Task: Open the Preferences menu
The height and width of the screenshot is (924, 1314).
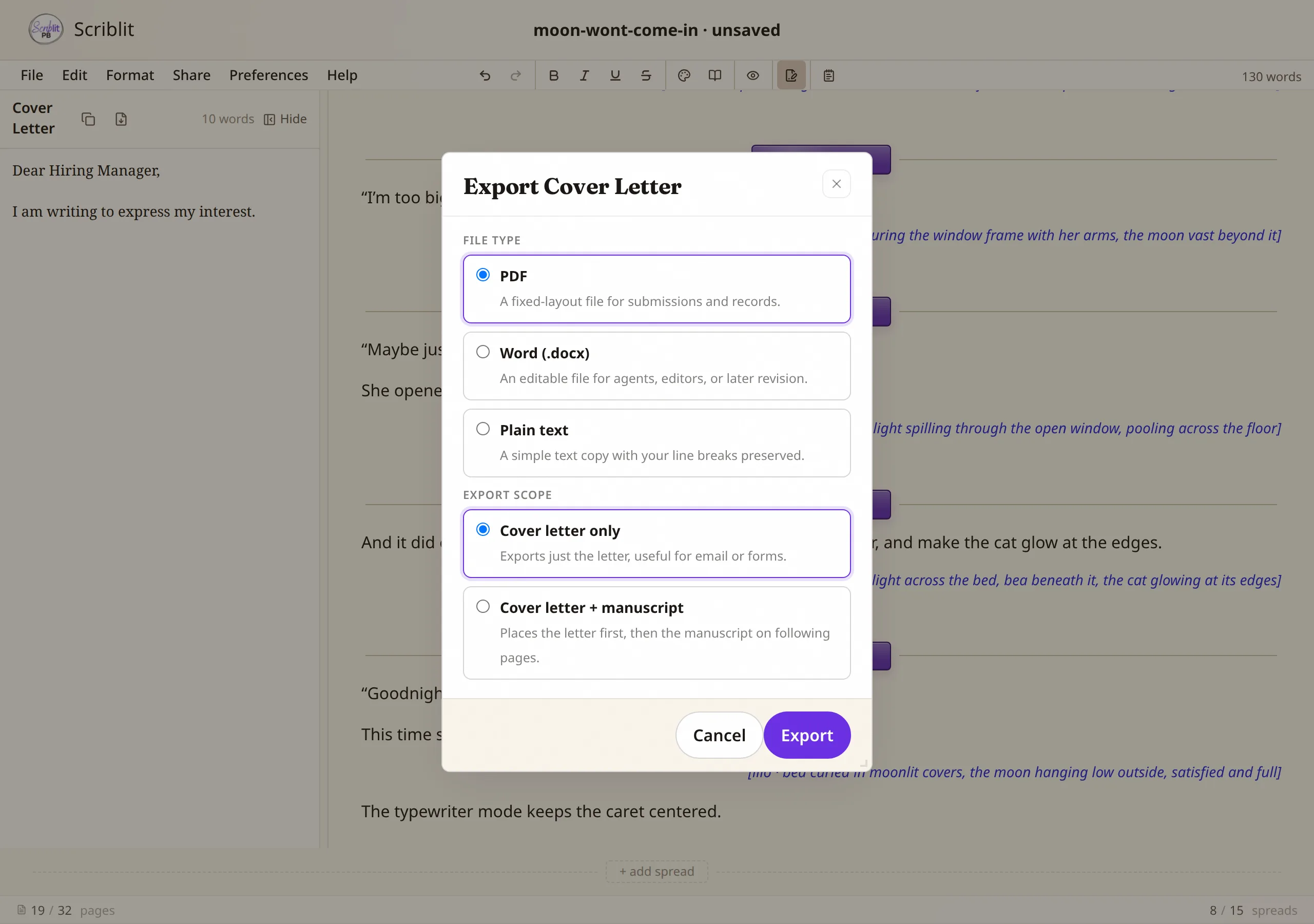Action: click(268, 75)
